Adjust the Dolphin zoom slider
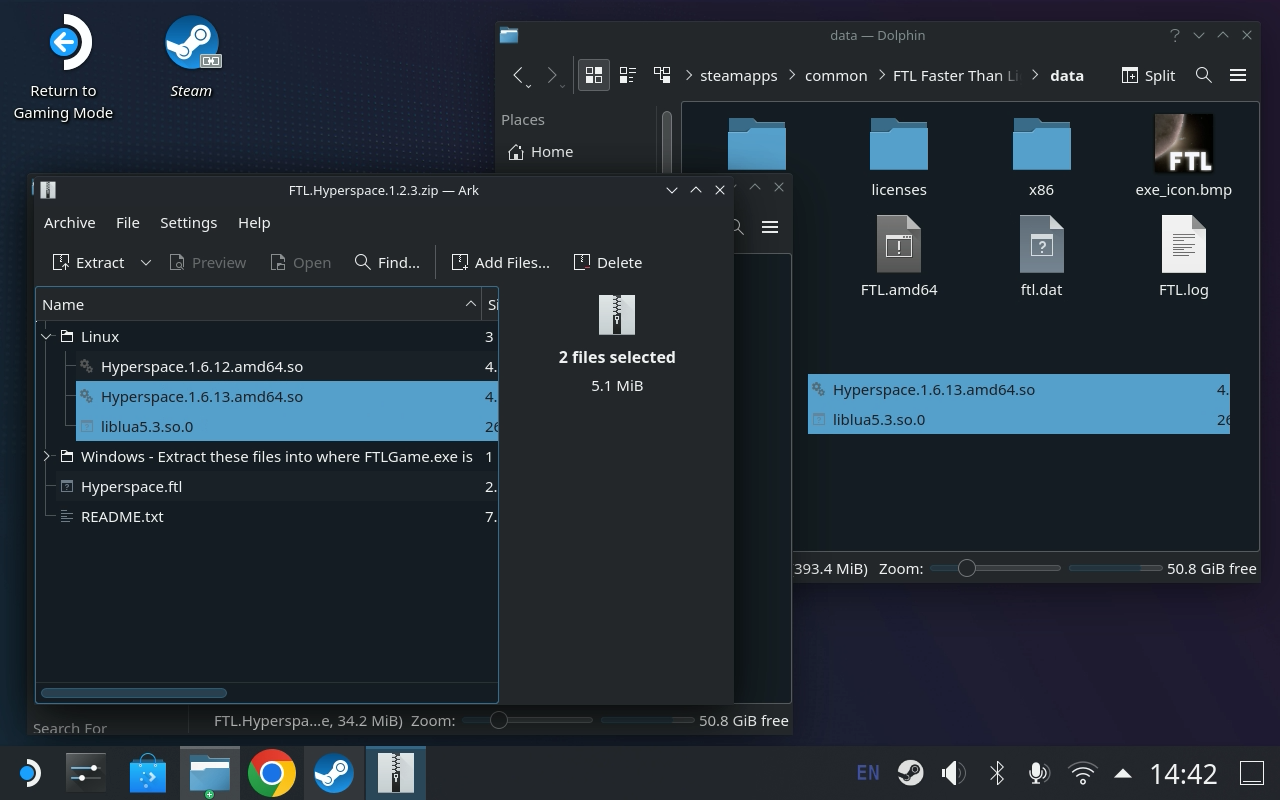This screenshot has height=800, width=1280. pos(995,568)
